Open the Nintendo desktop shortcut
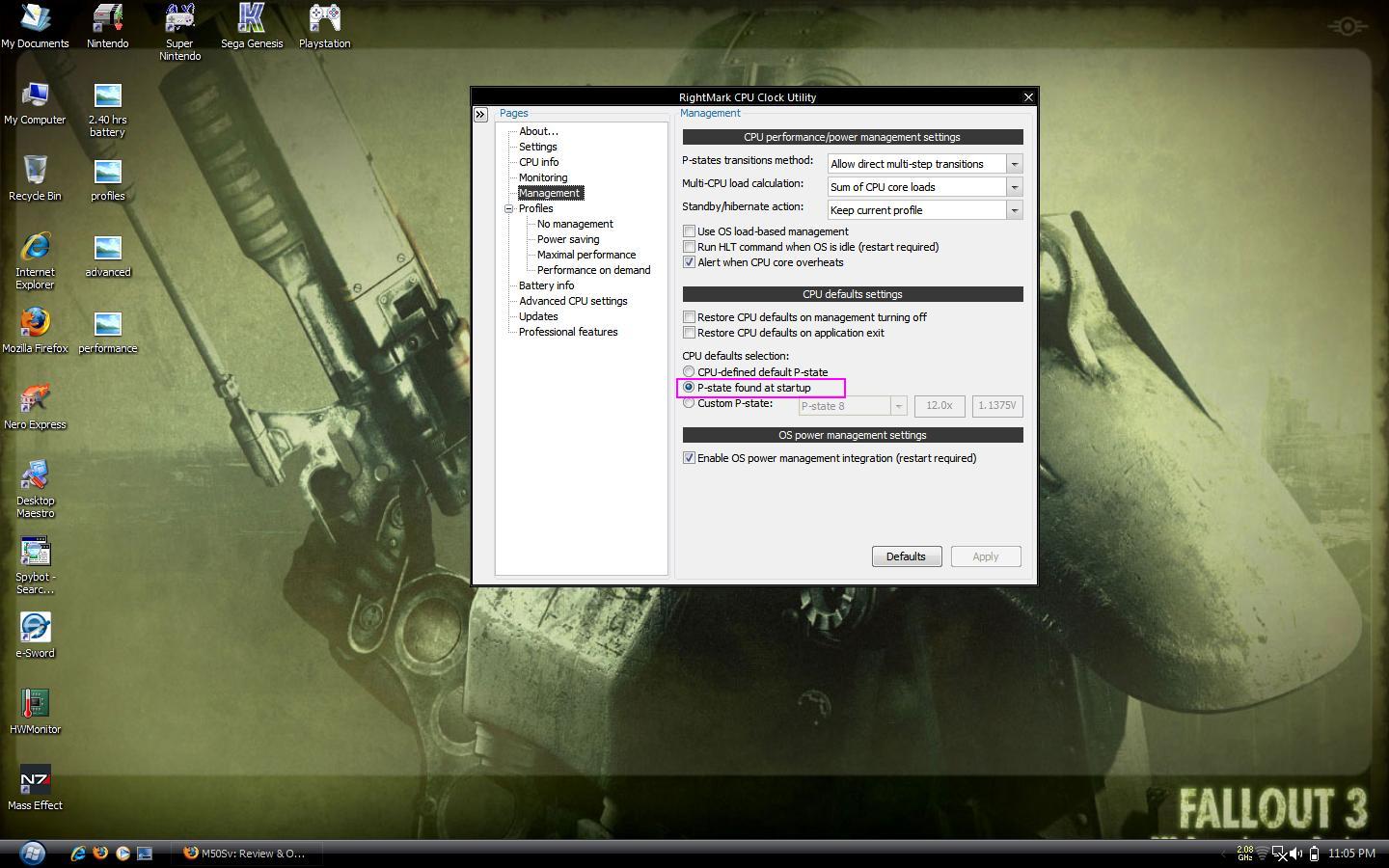The image size is (1389, 868). click(x=107, y=26)
